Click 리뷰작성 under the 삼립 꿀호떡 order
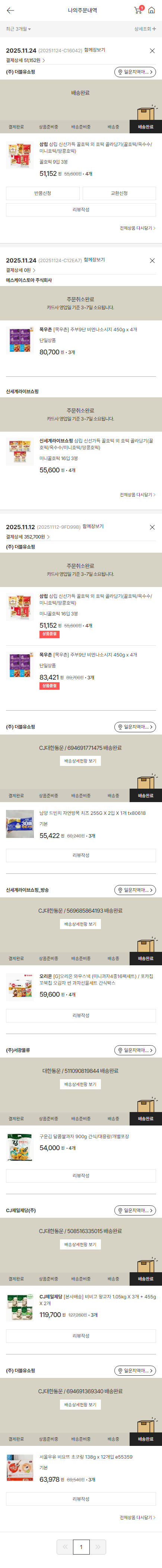The image size is (162, 1568). 81,210
